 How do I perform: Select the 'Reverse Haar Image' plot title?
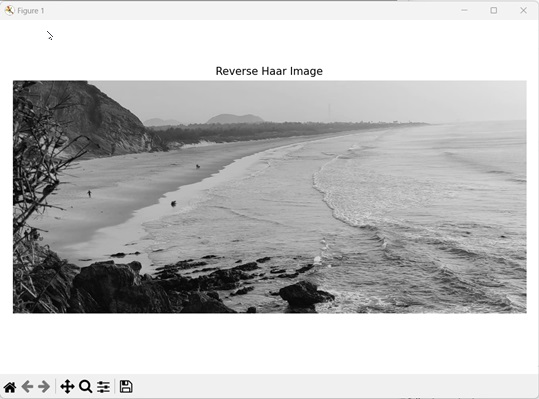(x=269, y=71)
